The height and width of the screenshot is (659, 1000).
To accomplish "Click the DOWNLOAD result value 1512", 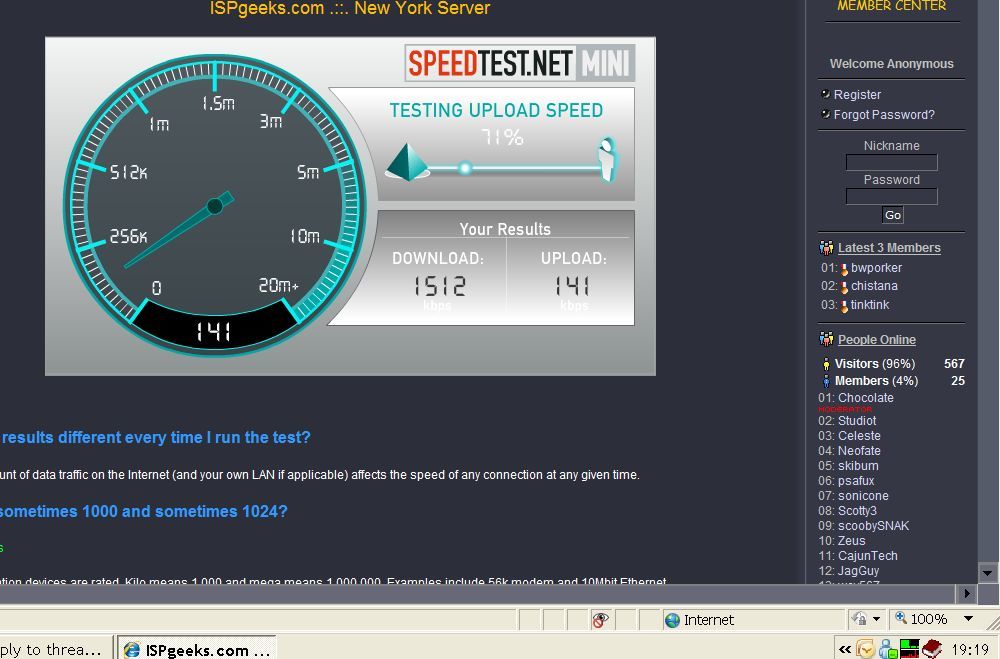I will tap(440, 286).
